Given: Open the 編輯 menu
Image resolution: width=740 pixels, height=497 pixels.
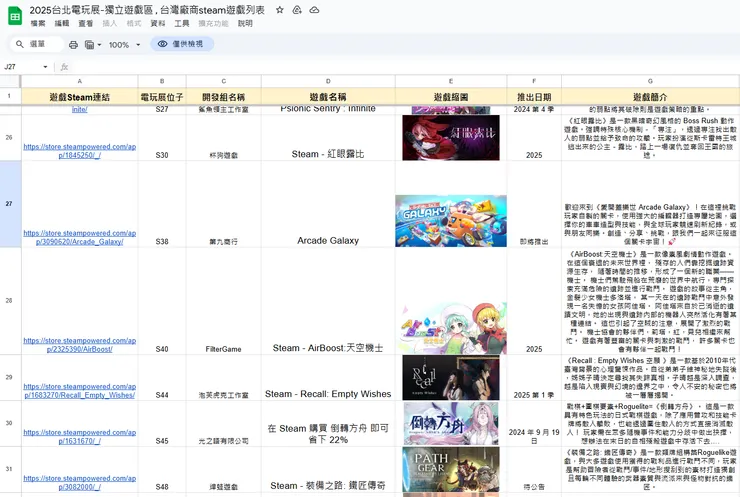Looking at the screenshot, I should pos(62,24).
